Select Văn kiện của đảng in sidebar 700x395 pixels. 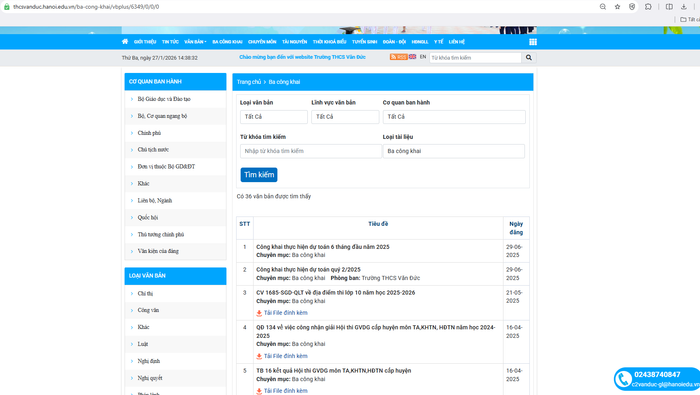pyautogui.click(x=158, y=251)
